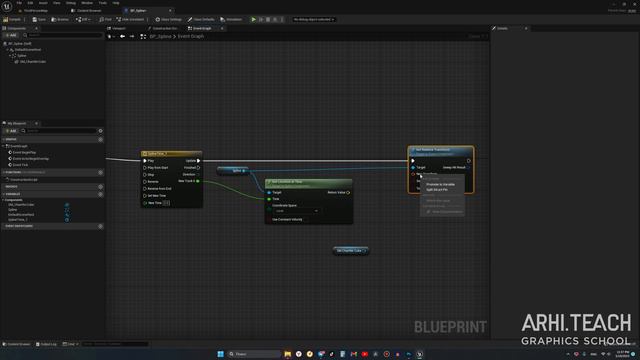640x360 pixels.
Task: Open the debug object selection dropdown
Action: click(313, 19)
